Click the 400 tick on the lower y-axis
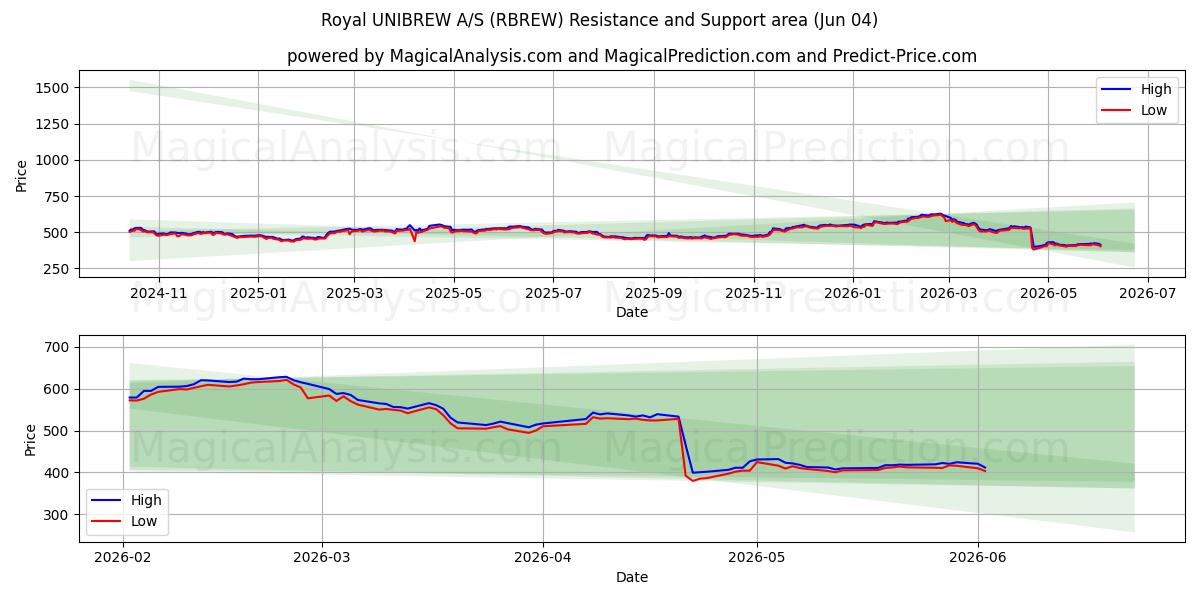The width and height of the screenshot is (1200, 600). (56, 473)
